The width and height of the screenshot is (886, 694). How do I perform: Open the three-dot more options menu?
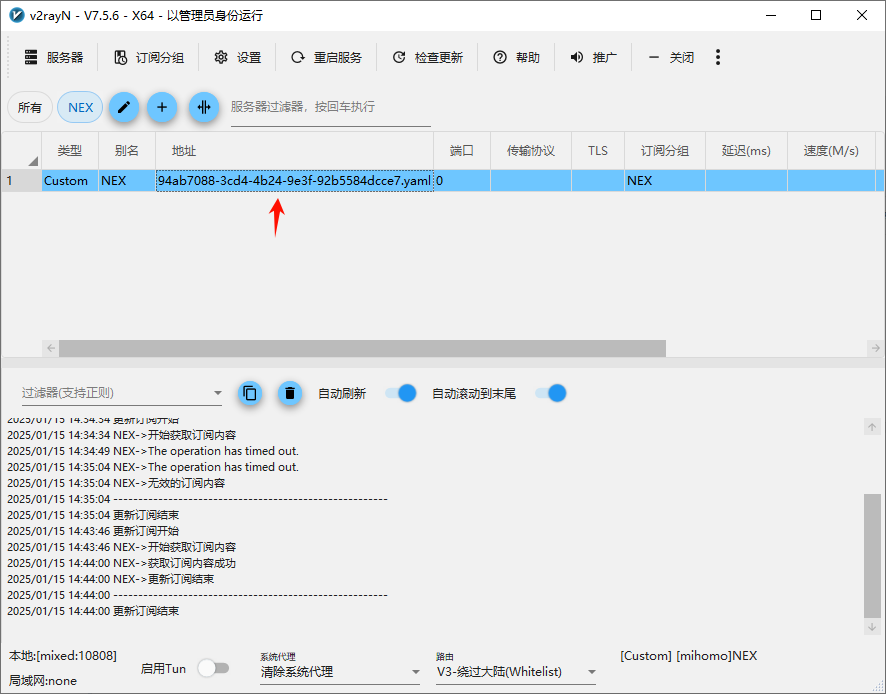coord(718,58)
